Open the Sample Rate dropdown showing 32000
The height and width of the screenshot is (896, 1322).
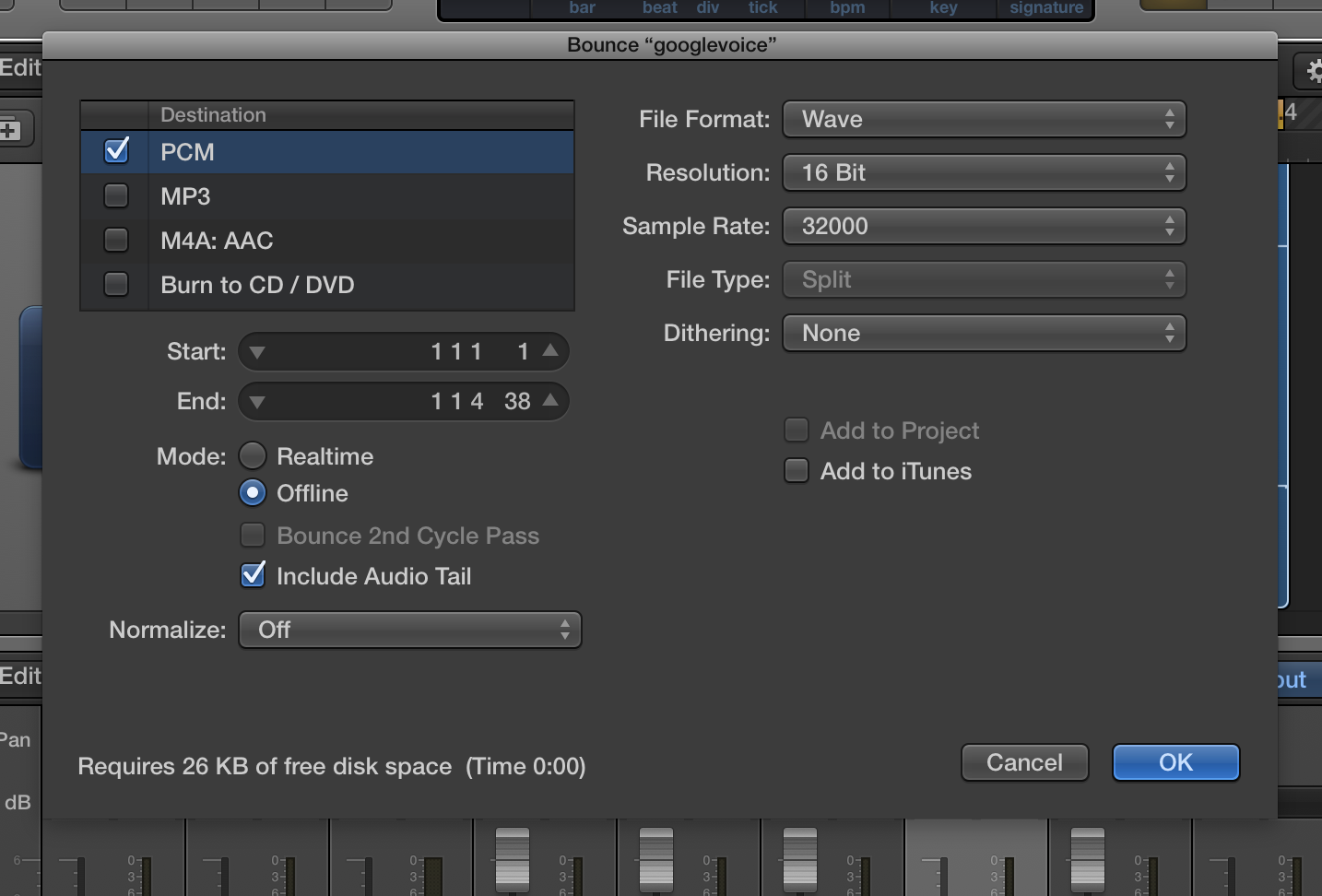click(x=984, y=226)
